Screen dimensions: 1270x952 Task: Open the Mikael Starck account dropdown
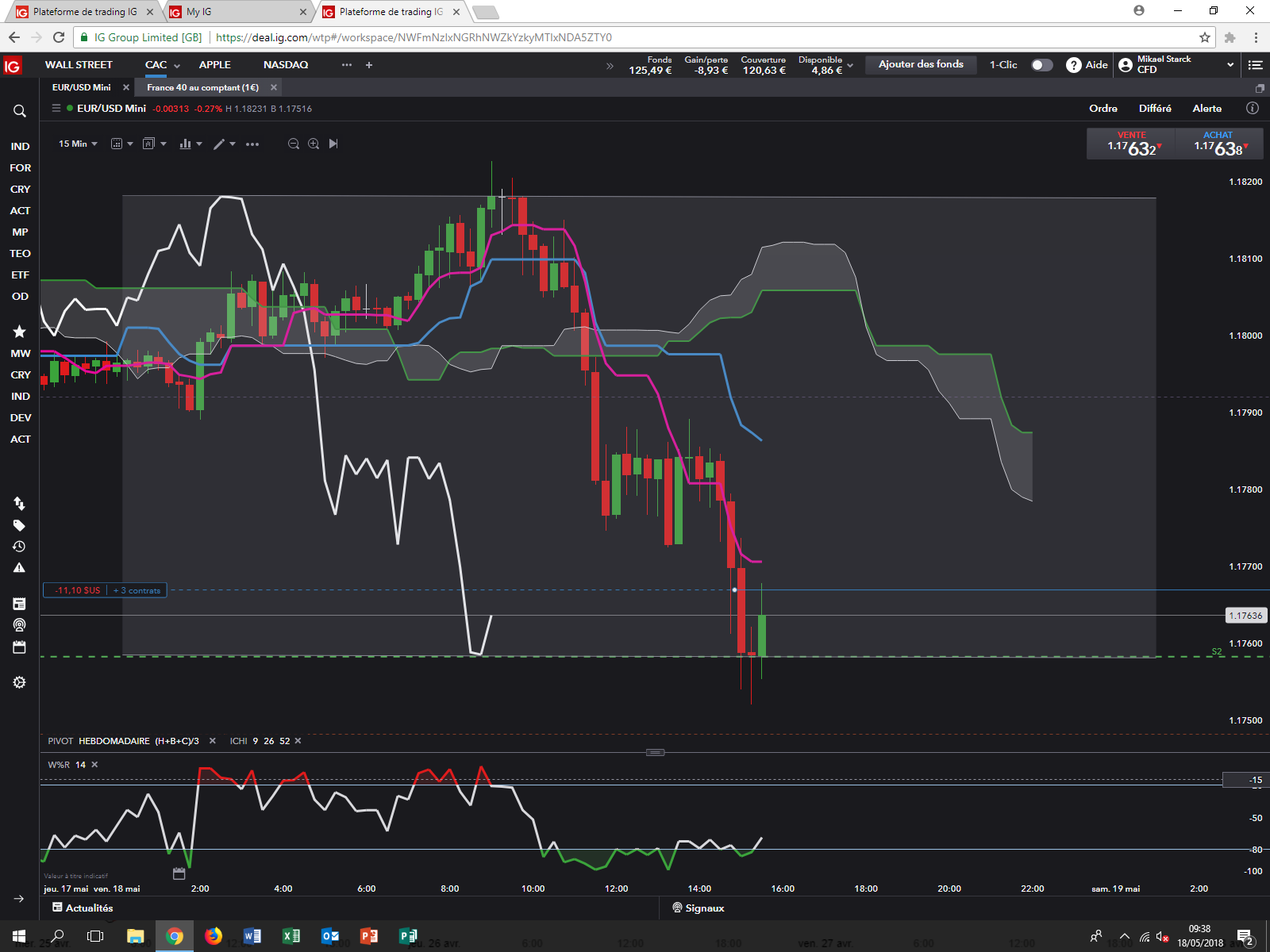click(x=1176, y=65)
